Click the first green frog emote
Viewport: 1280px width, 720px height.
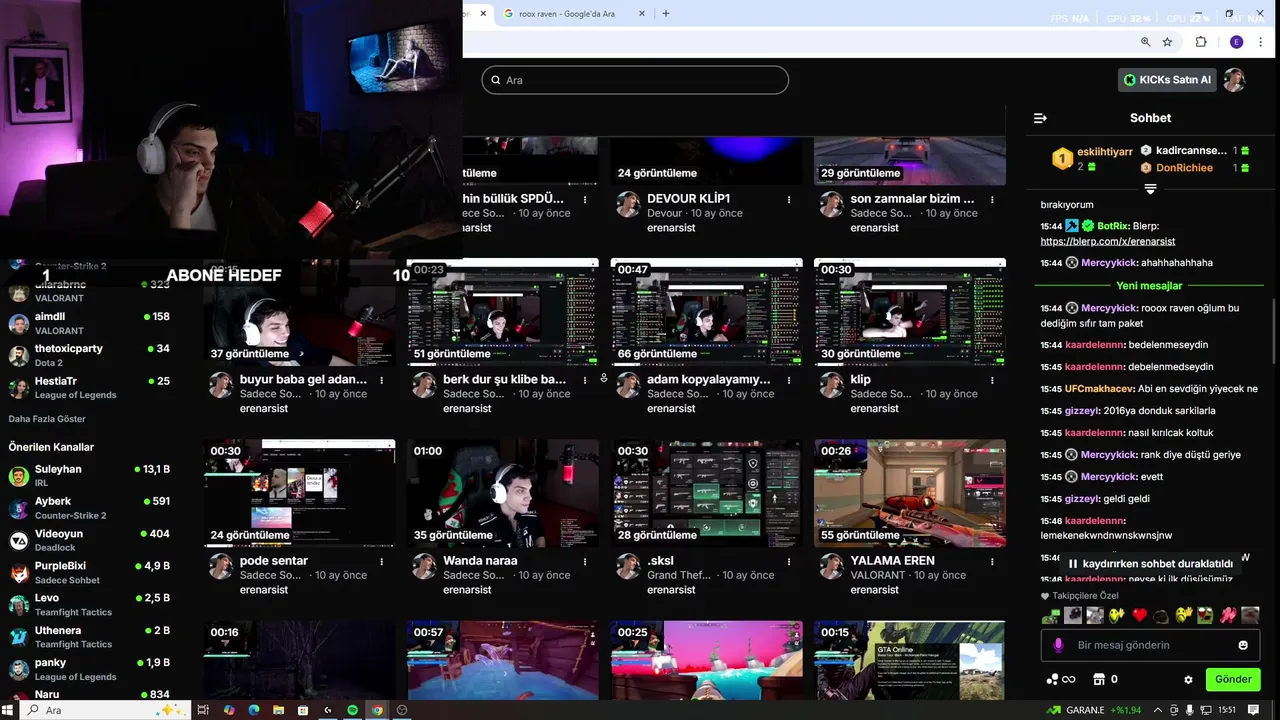pos(1050,615)
